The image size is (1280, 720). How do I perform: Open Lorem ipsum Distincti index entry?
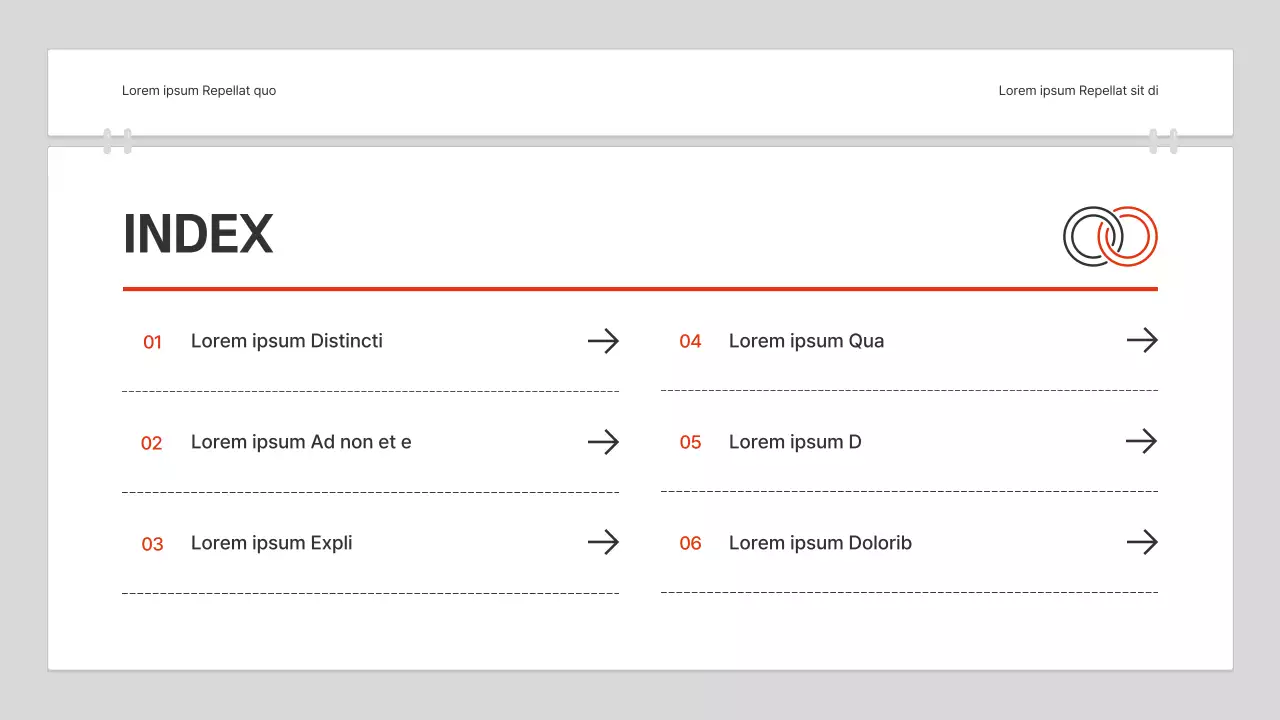click(x=286, y=341)
